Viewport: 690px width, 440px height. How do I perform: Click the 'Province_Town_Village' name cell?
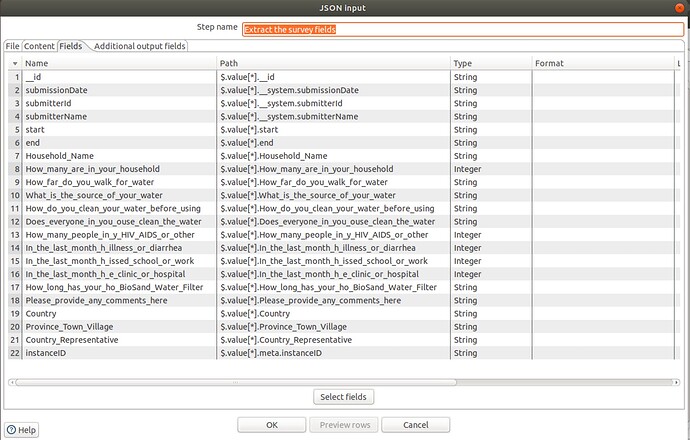click(119, 327)
